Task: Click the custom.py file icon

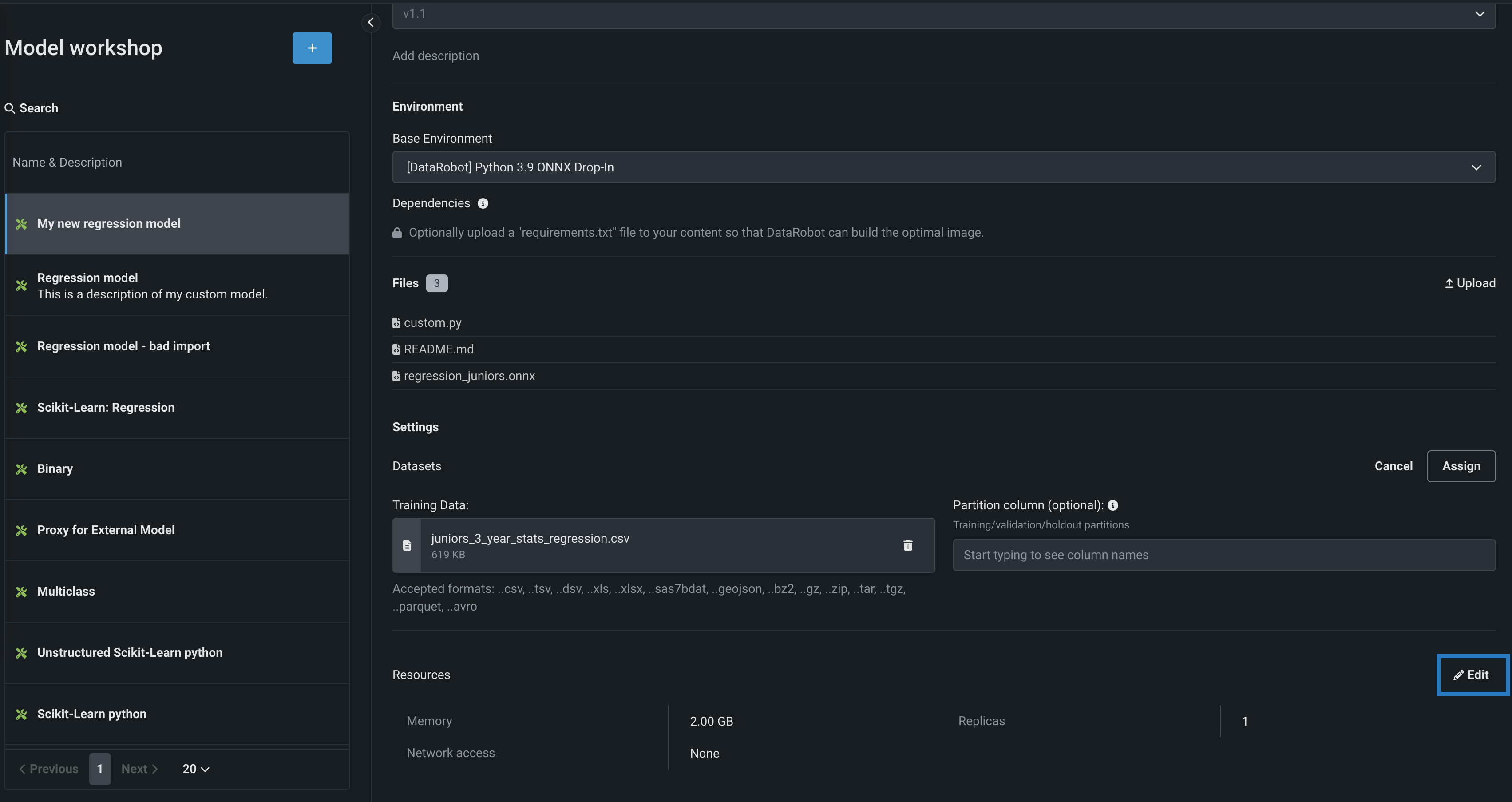Action: point(396,323)
